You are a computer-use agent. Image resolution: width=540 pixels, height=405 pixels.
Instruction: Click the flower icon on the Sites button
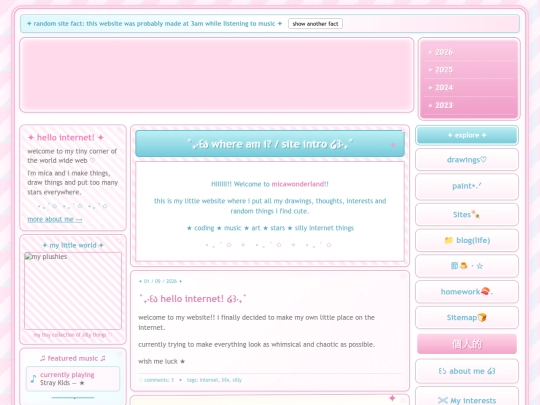pos(476,214)
